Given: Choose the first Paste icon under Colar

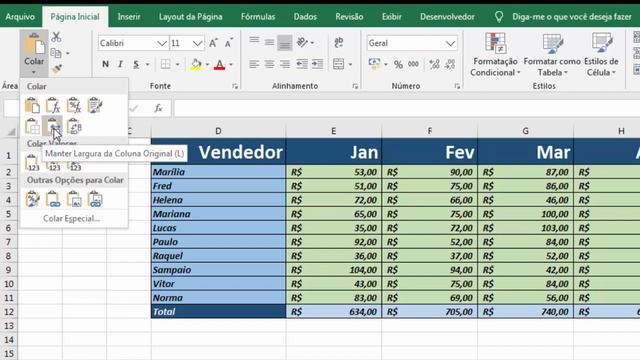Looking at the screenshot, I should [32, 106].
